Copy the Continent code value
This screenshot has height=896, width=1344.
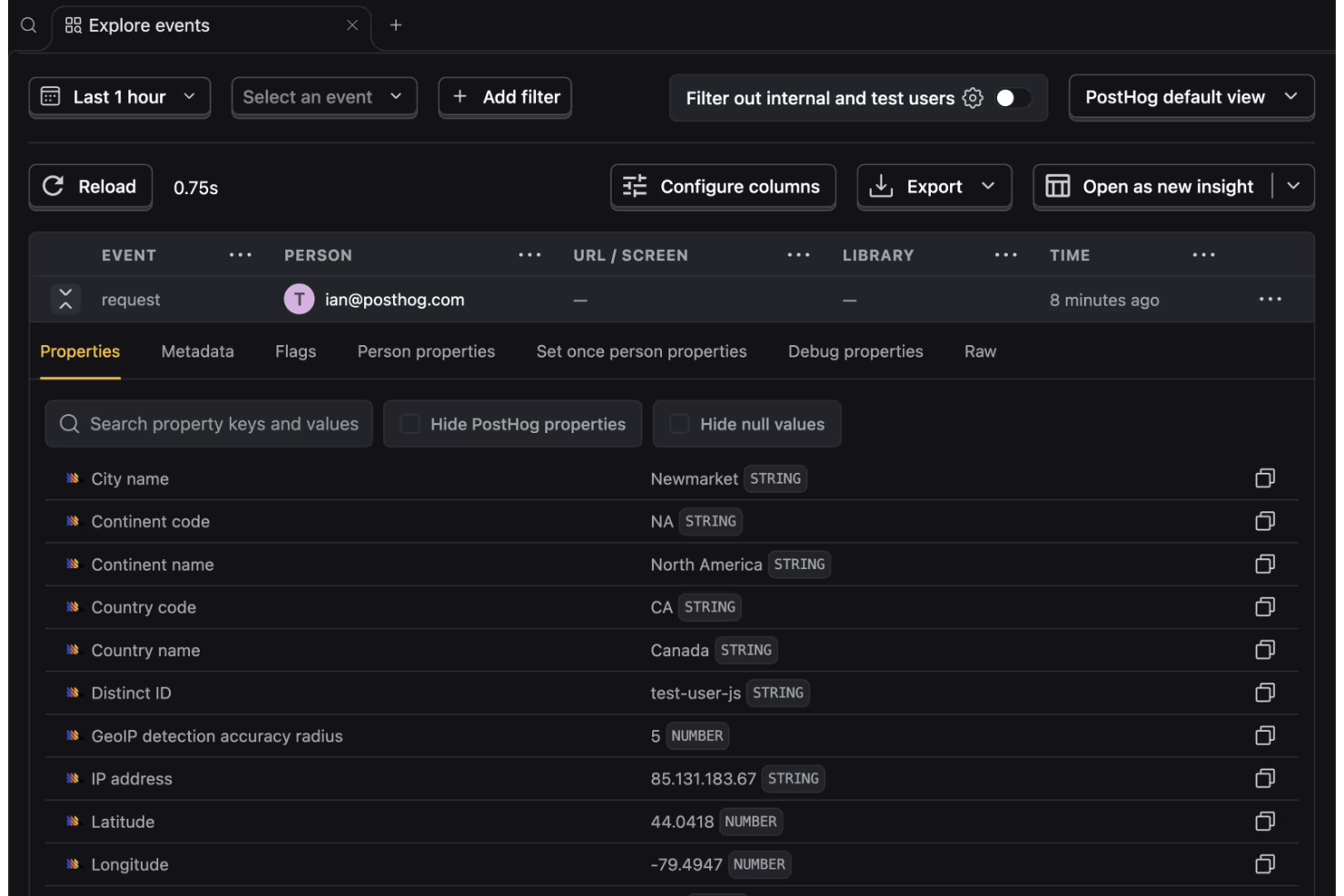tap(1265, 521)
